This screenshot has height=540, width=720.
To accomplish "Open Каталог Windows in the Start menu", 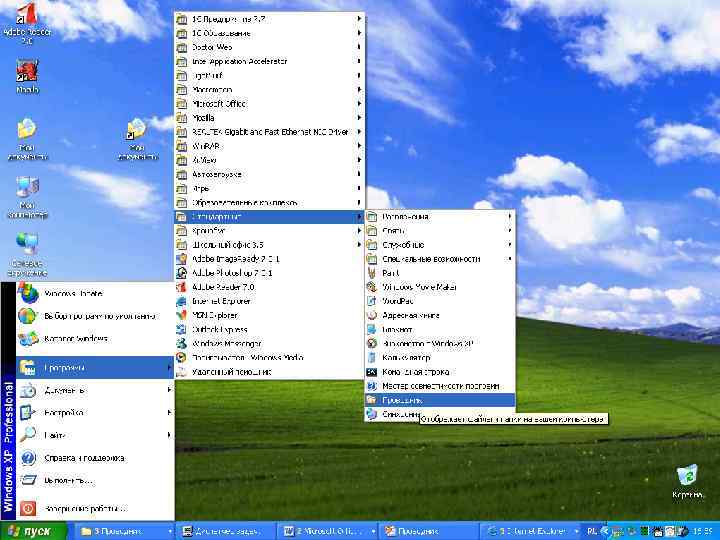I will (x=95, y=339).
